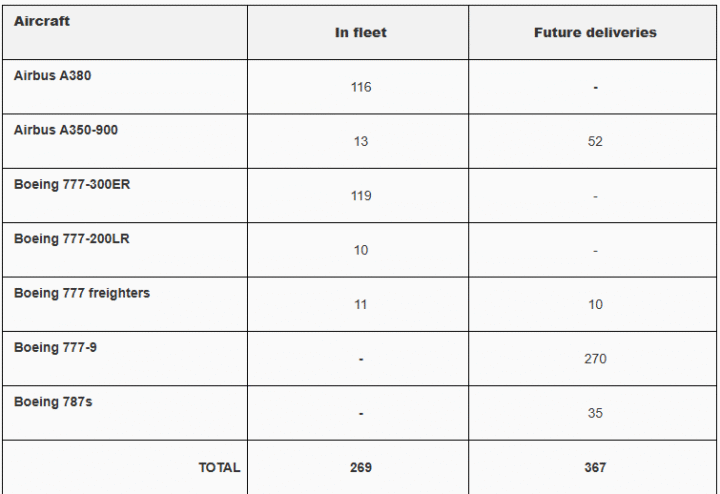Screen dimensions: 720x494
Task: Click the 777-9 future deliveries value 270
Action: (595, 359)
